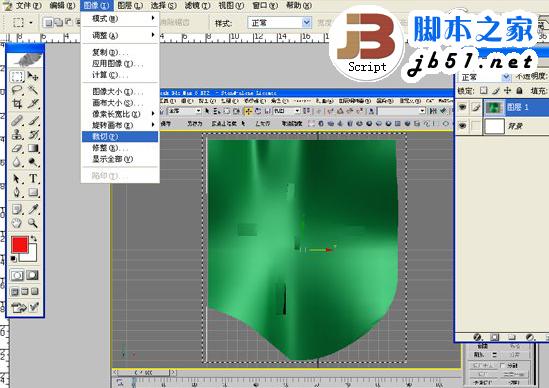Open the 样式 style dropdown
The image size is (549, 388).
[x=307, y=23]
